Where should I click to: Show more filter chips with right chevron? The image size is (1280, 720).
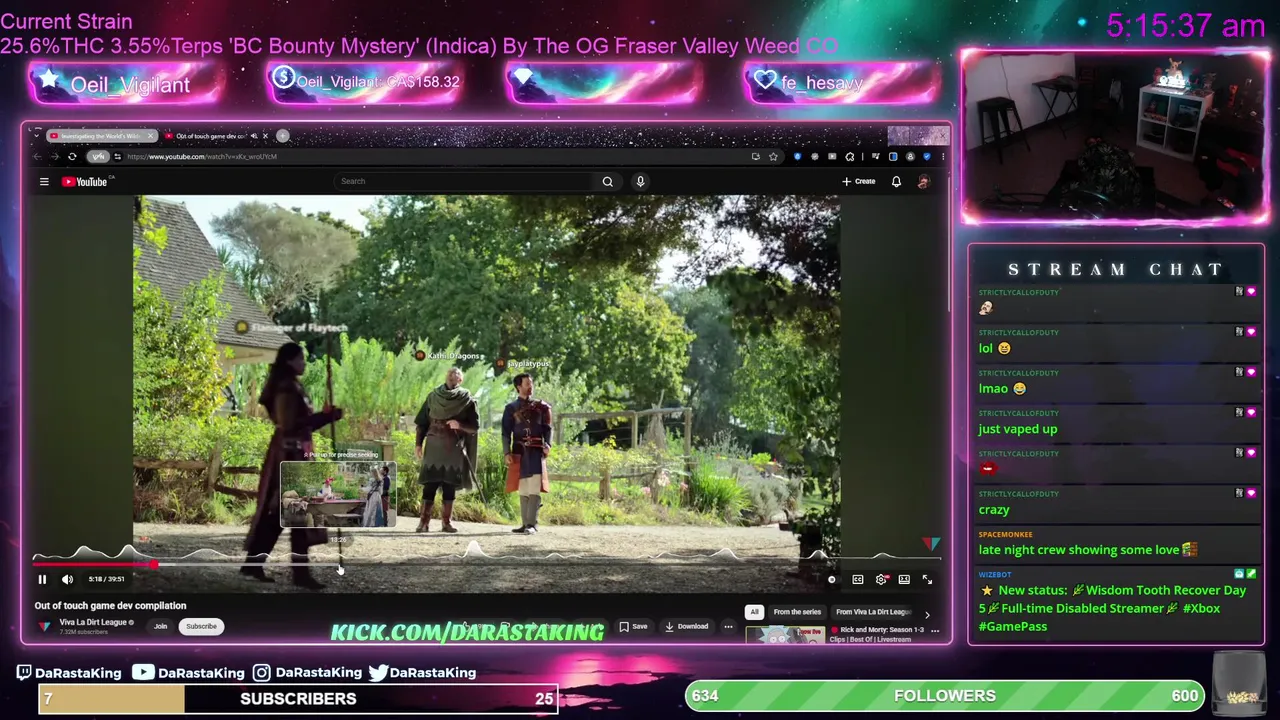pos(927,613)
